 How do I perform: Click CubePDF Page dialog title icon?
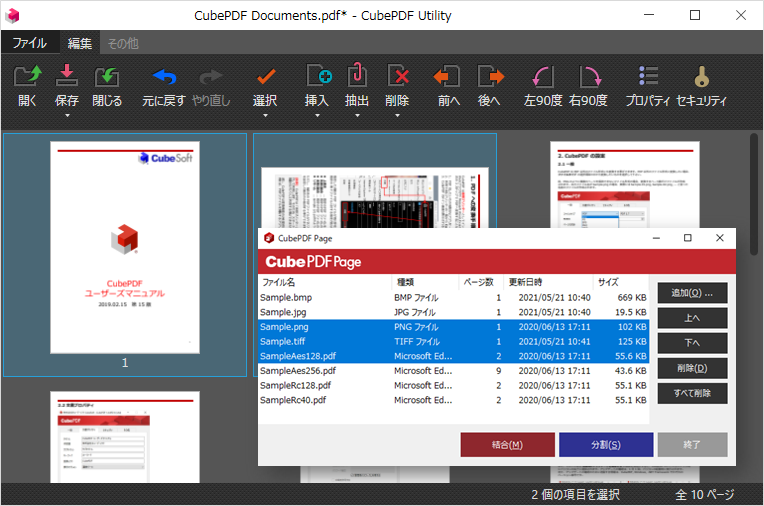269,238
